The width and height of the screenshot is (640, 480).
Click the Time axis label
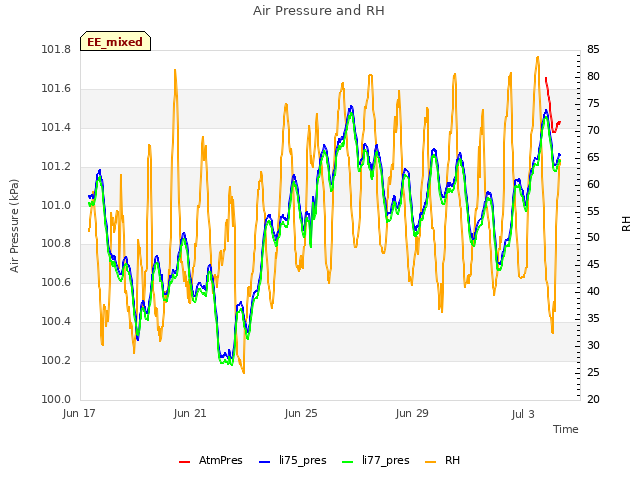pyautogui.click(x=566, y=429)
